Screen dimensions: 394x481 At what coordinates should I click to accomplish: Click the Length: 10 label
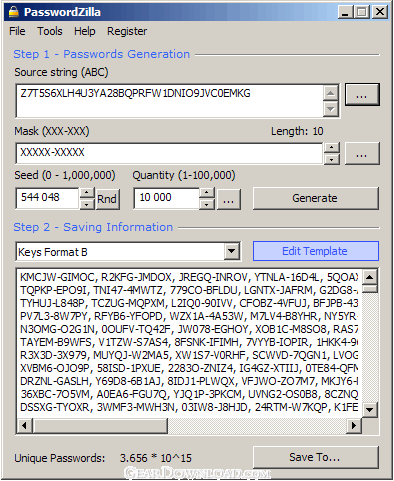click(297, 131)
